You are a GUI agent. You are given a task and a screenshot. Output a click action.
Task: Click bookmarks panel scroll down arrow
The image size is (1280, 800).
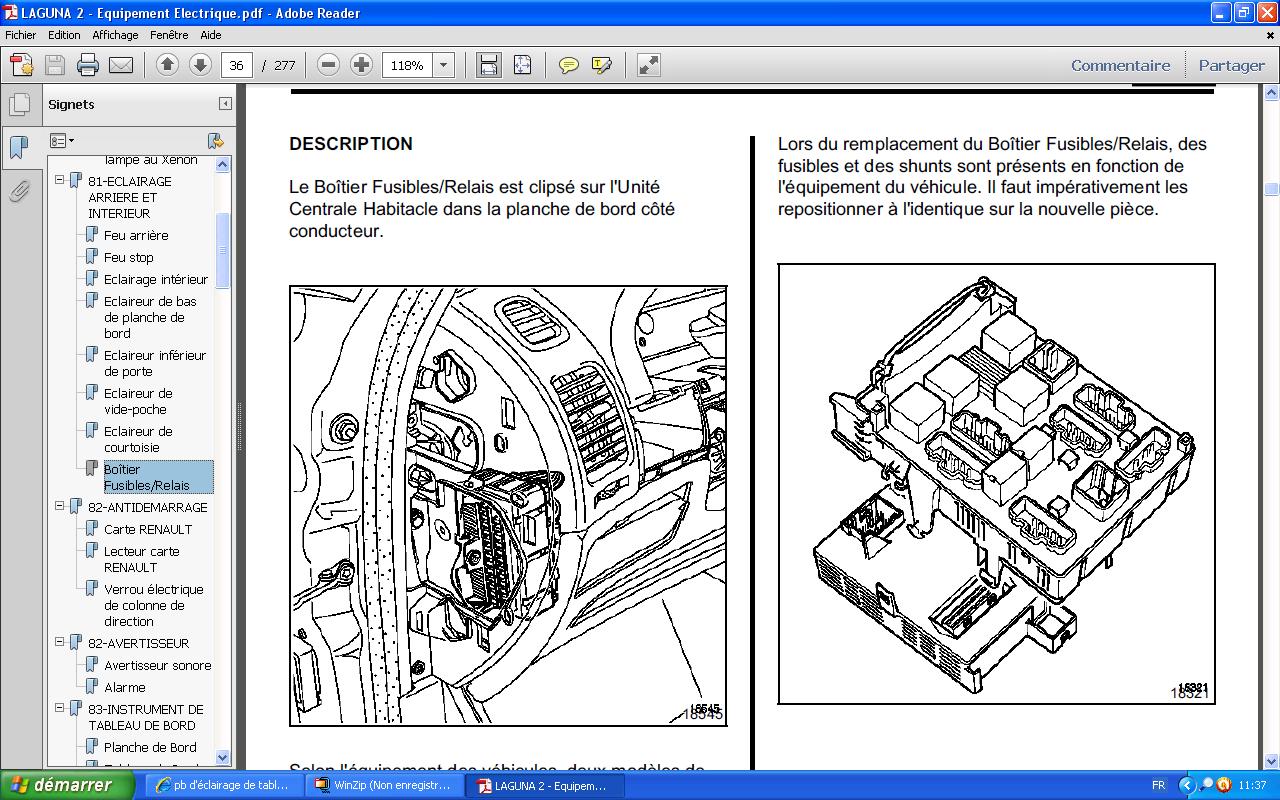point(223,758)
